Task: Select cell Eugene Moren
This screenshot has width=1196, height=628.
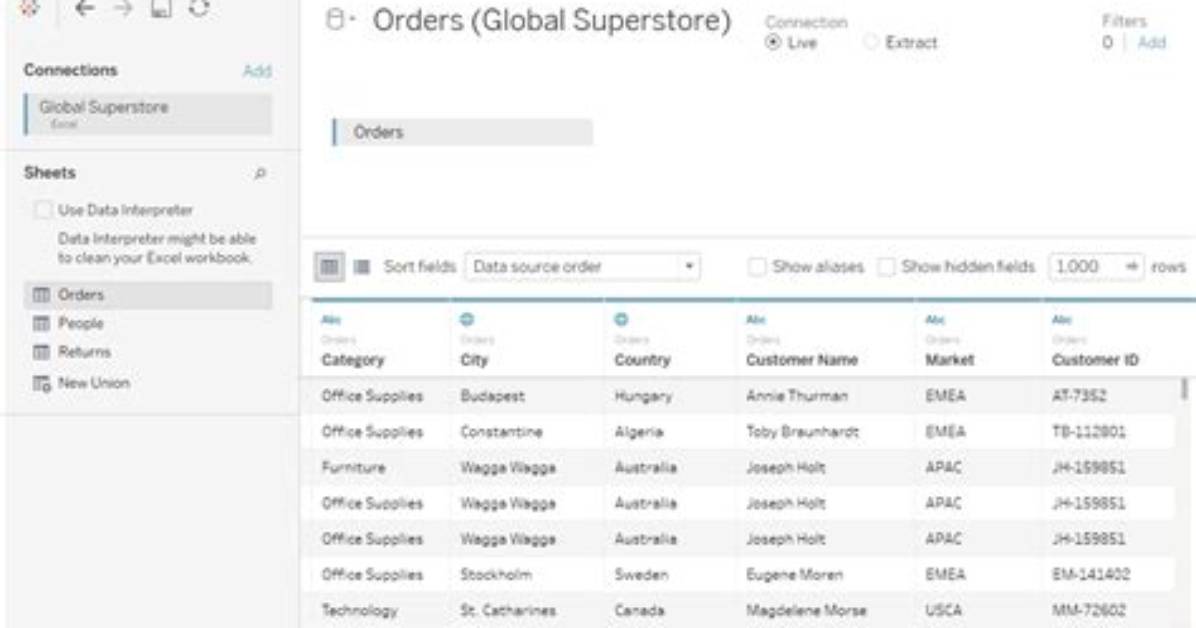Action: [x=794, y=575]
